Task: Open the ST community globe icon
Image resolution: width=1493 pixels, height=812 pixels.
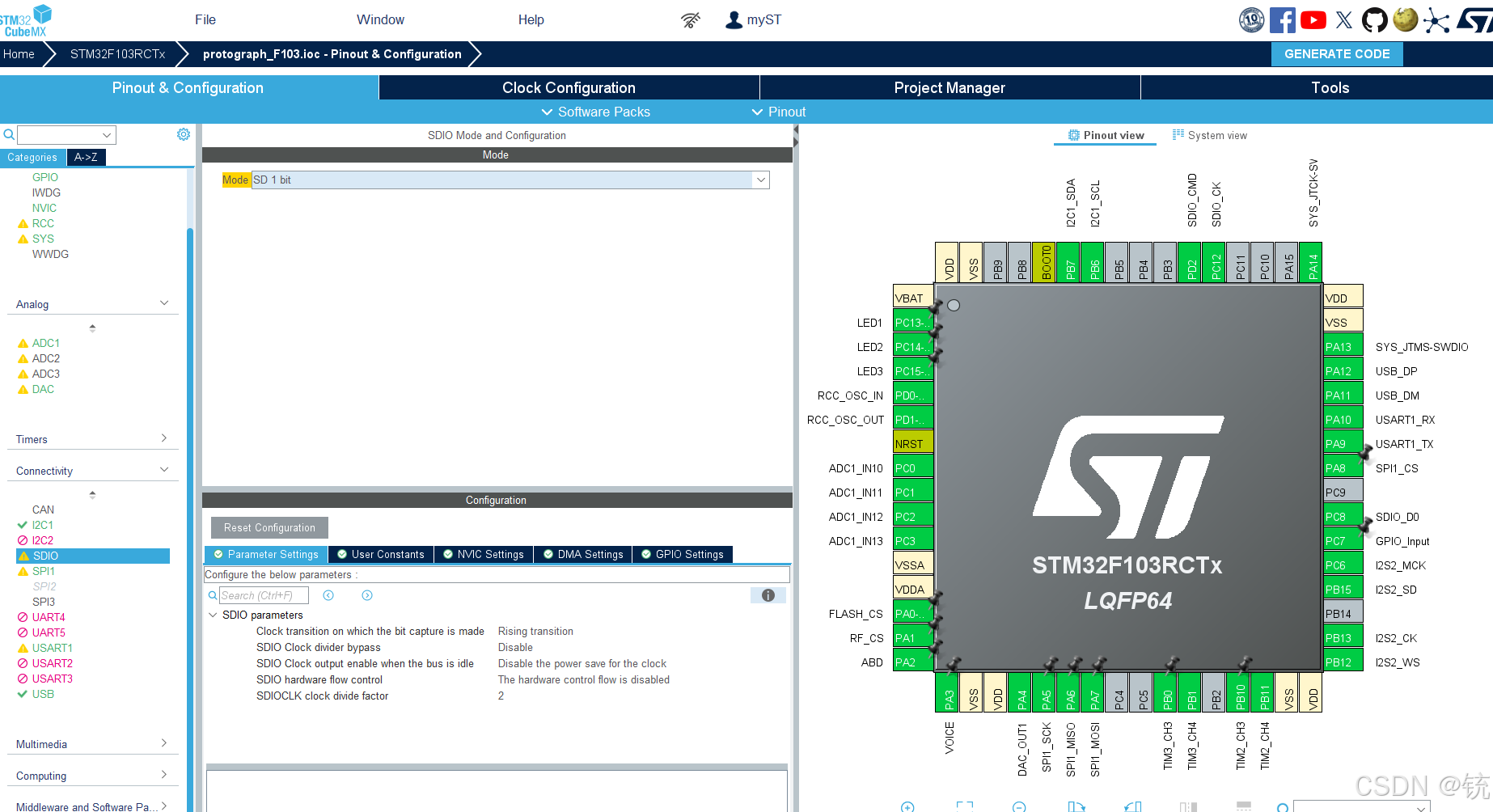Action: tap(1406, 20)
